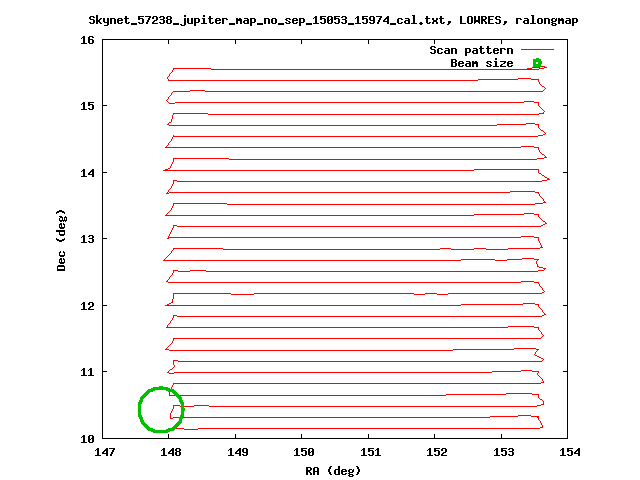The height and width of the screenshot is (480, 640).
Task: Click the x-axis tick label 152
Action: point(437,452)
